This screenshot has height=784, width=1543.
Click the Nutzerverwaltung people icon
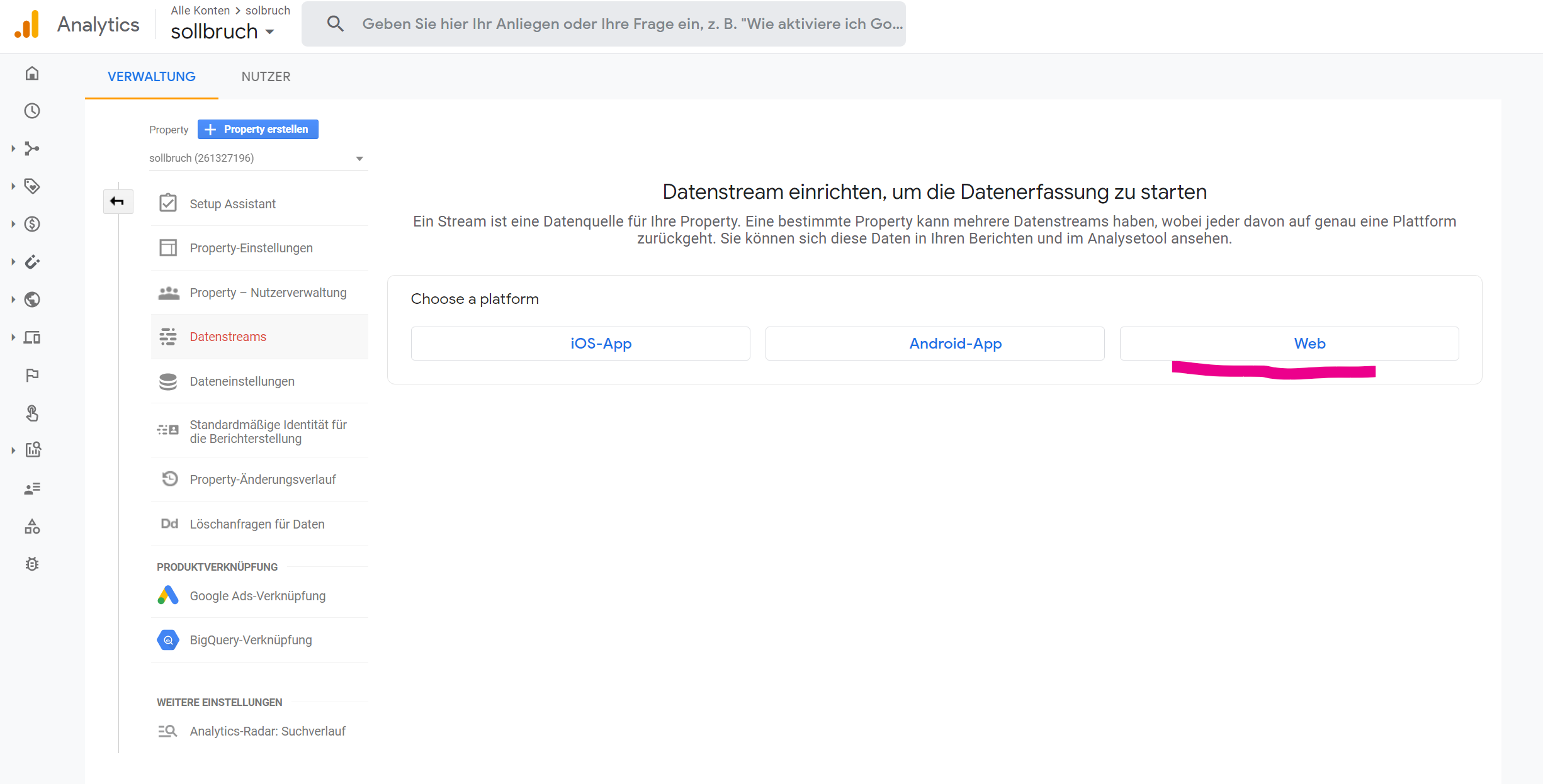(168, 293)
